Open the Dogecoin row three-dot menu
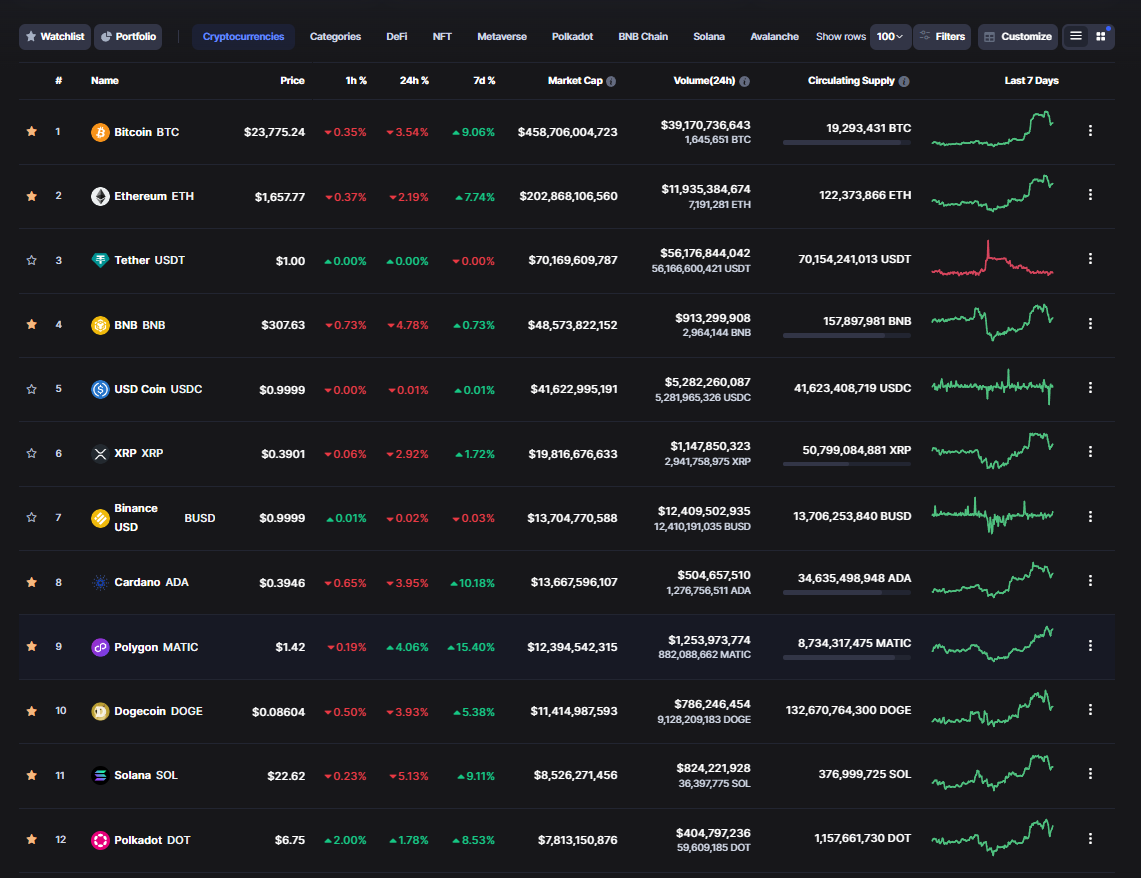This screenshot has width=1141, height=878. coord(1090,709)
